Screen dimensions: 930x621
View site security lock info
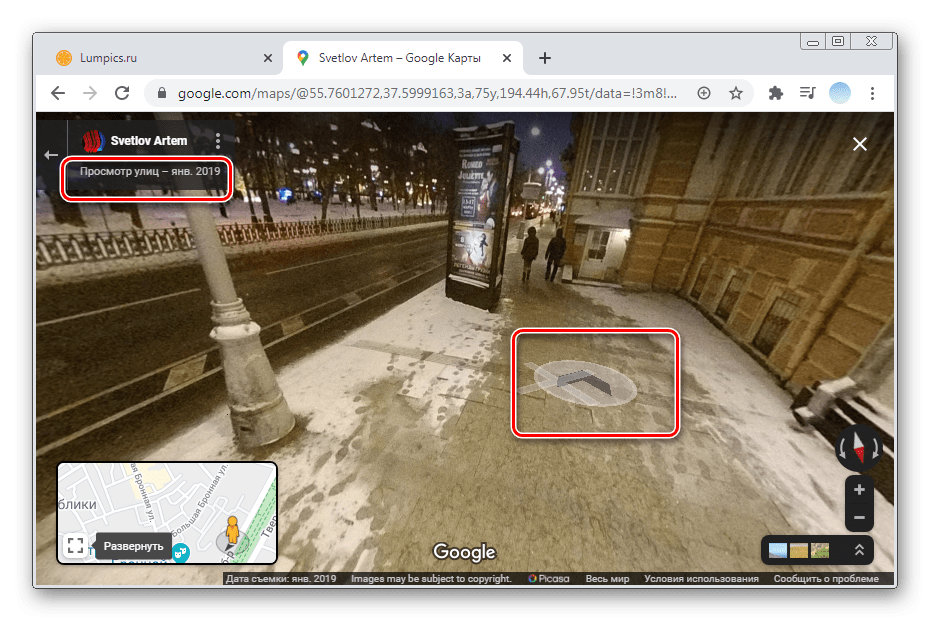(x=161, y=93)
